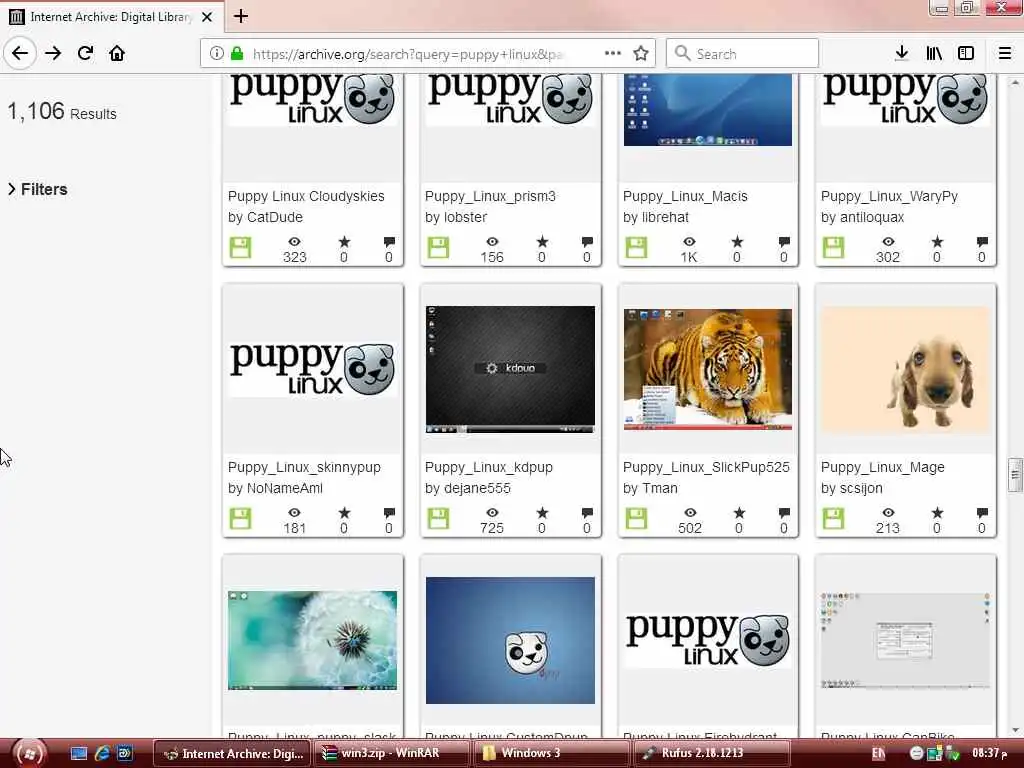
Task: Click the scrollbar down arrow
Action: tap(1015, 730)
